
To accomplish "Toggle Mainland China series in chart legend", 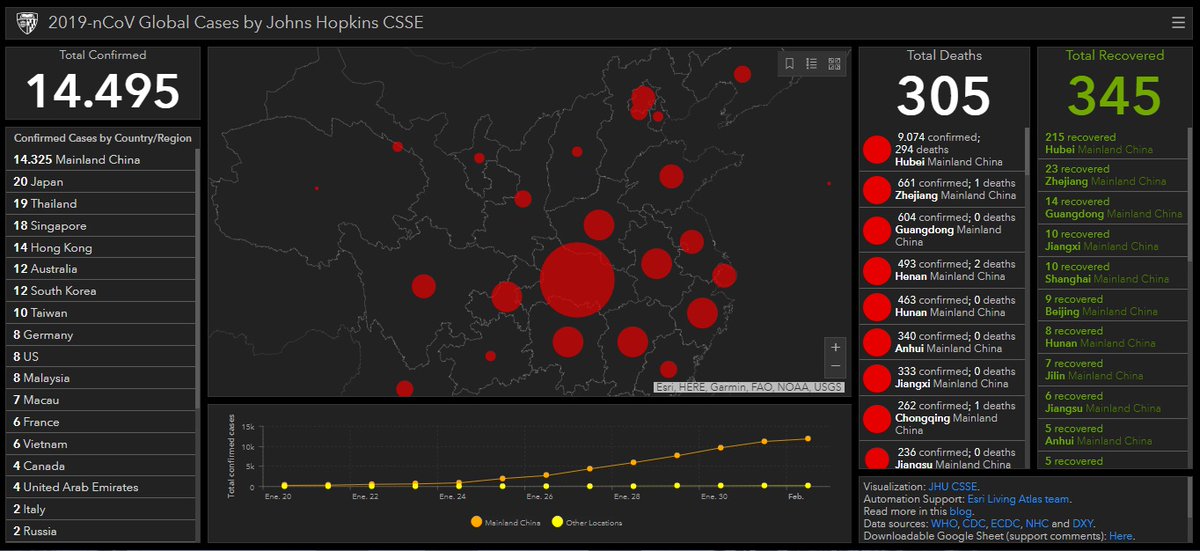I will point(508,522).
